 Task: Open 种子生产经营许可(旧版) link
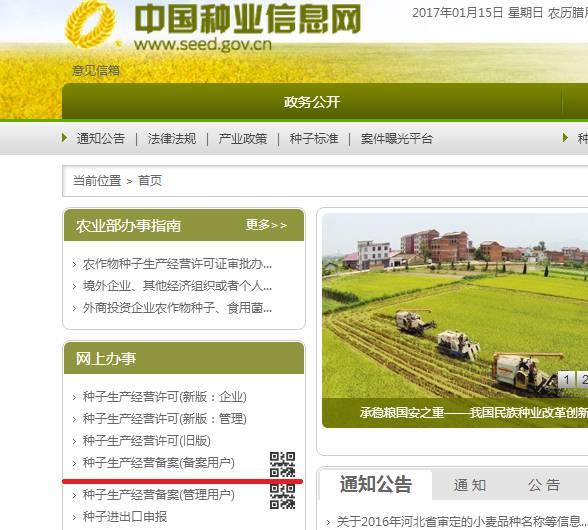click(147, 440)
